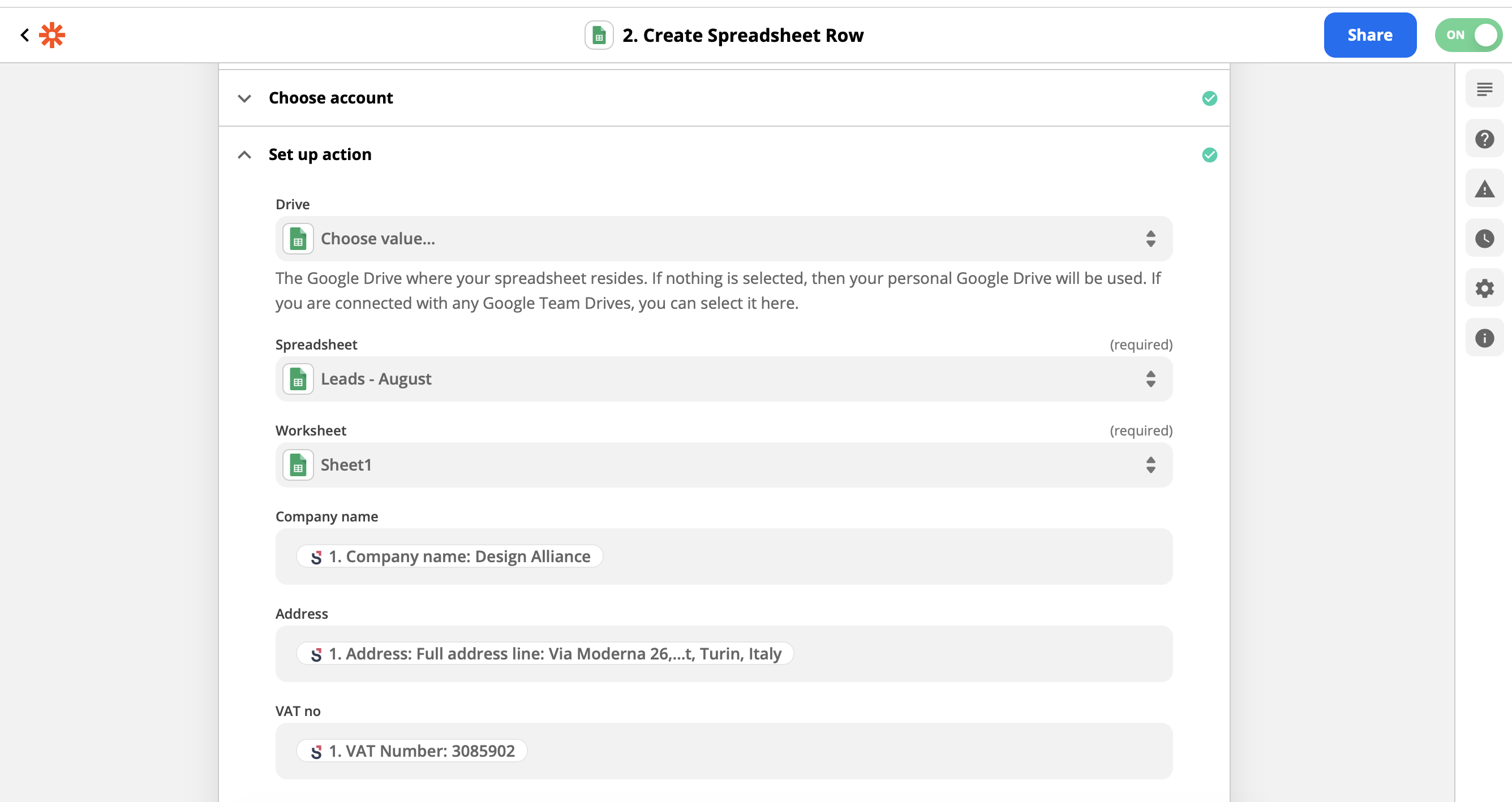Share this Zap
Image resolution: width=1512 pixels, height=802 pixels.
1370,35
